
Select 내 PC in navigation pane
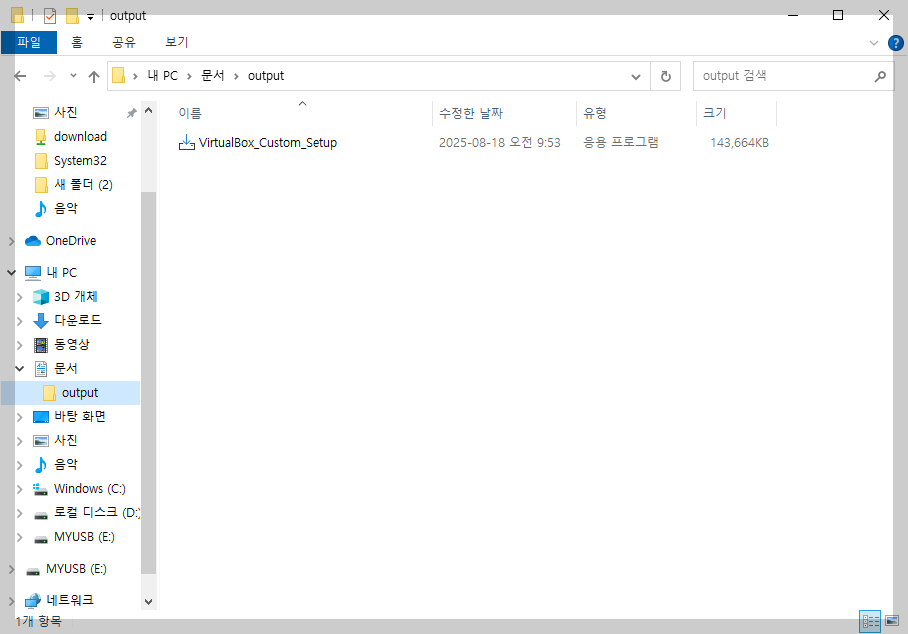(61, 272)
